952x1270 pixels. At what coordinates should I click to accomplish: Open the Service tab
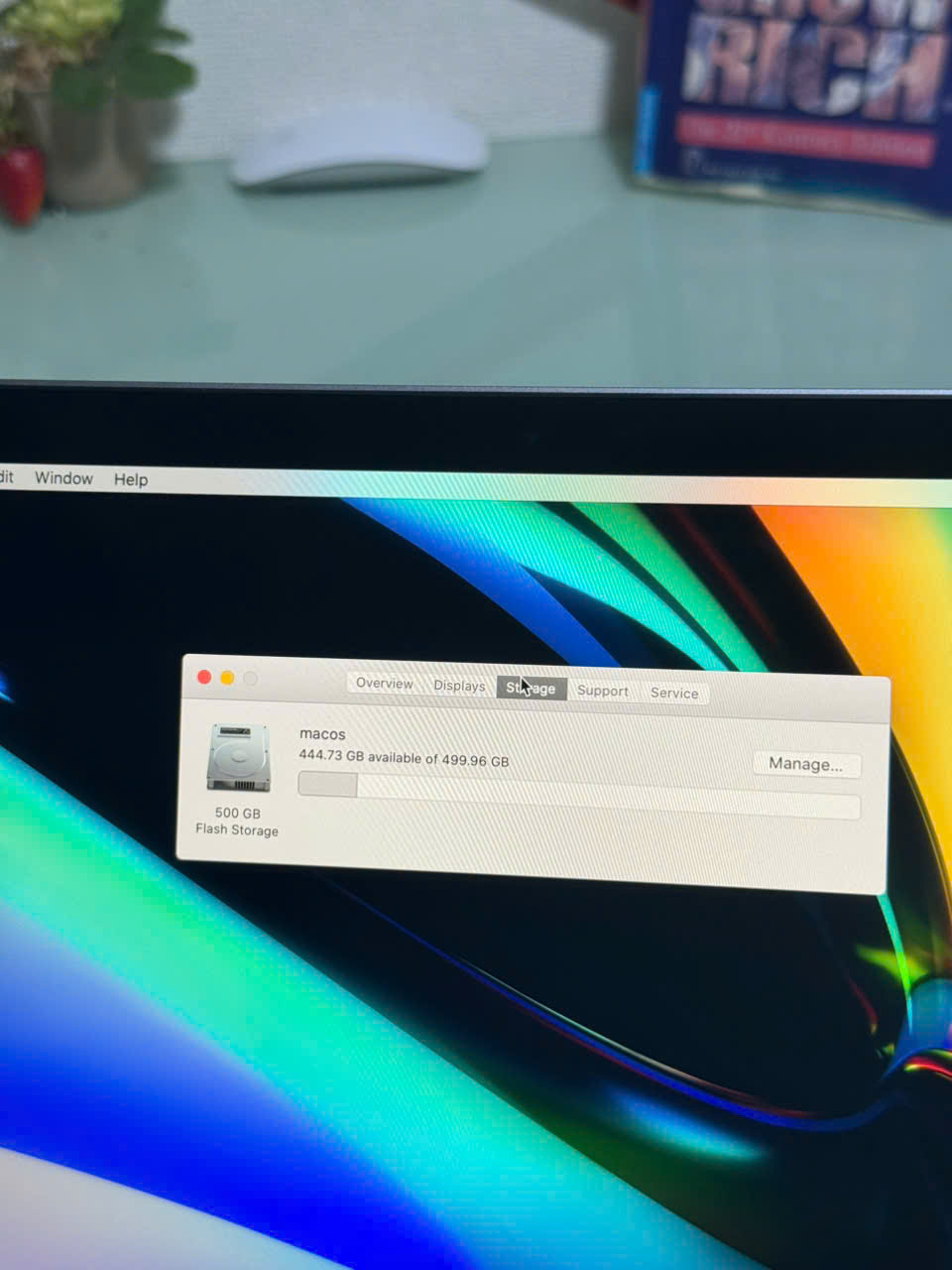tap(674, 694)
